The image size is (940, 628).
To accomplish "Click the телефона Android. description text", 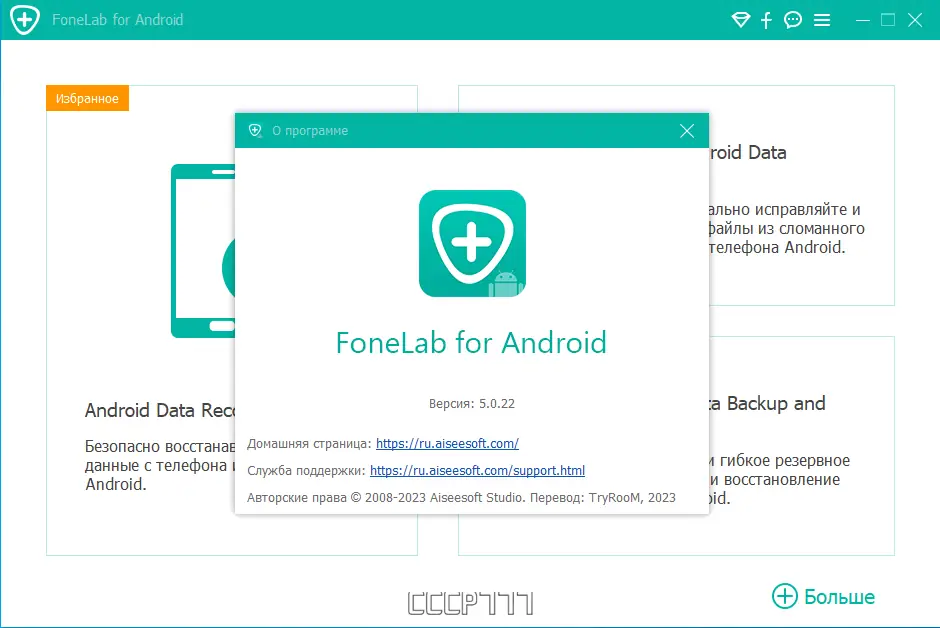I will pos(778,247).
